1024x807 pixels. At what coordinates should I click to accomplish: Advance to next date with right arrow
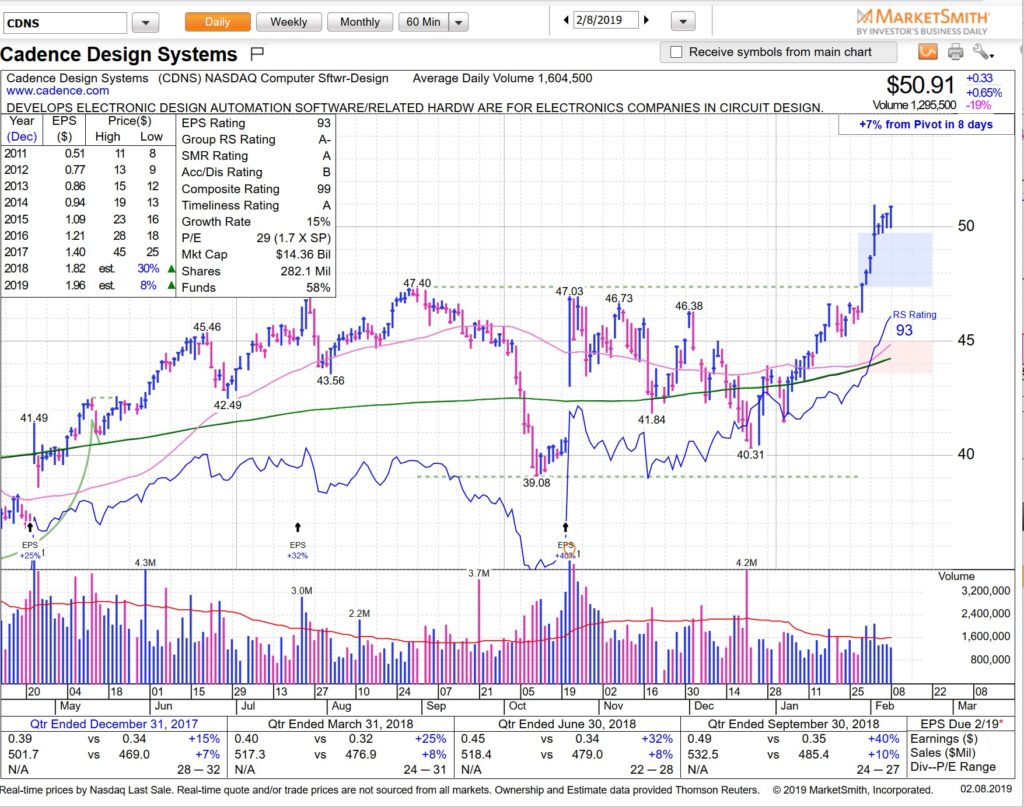pyautogui.click(x=647, y=20)
